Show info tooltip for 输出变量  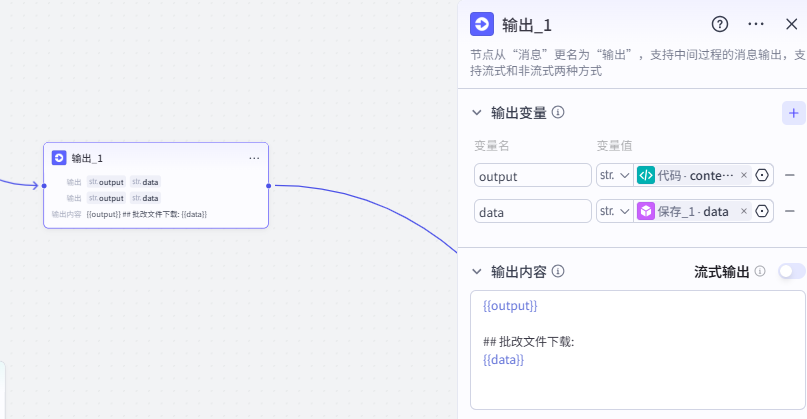coord(558,112)
